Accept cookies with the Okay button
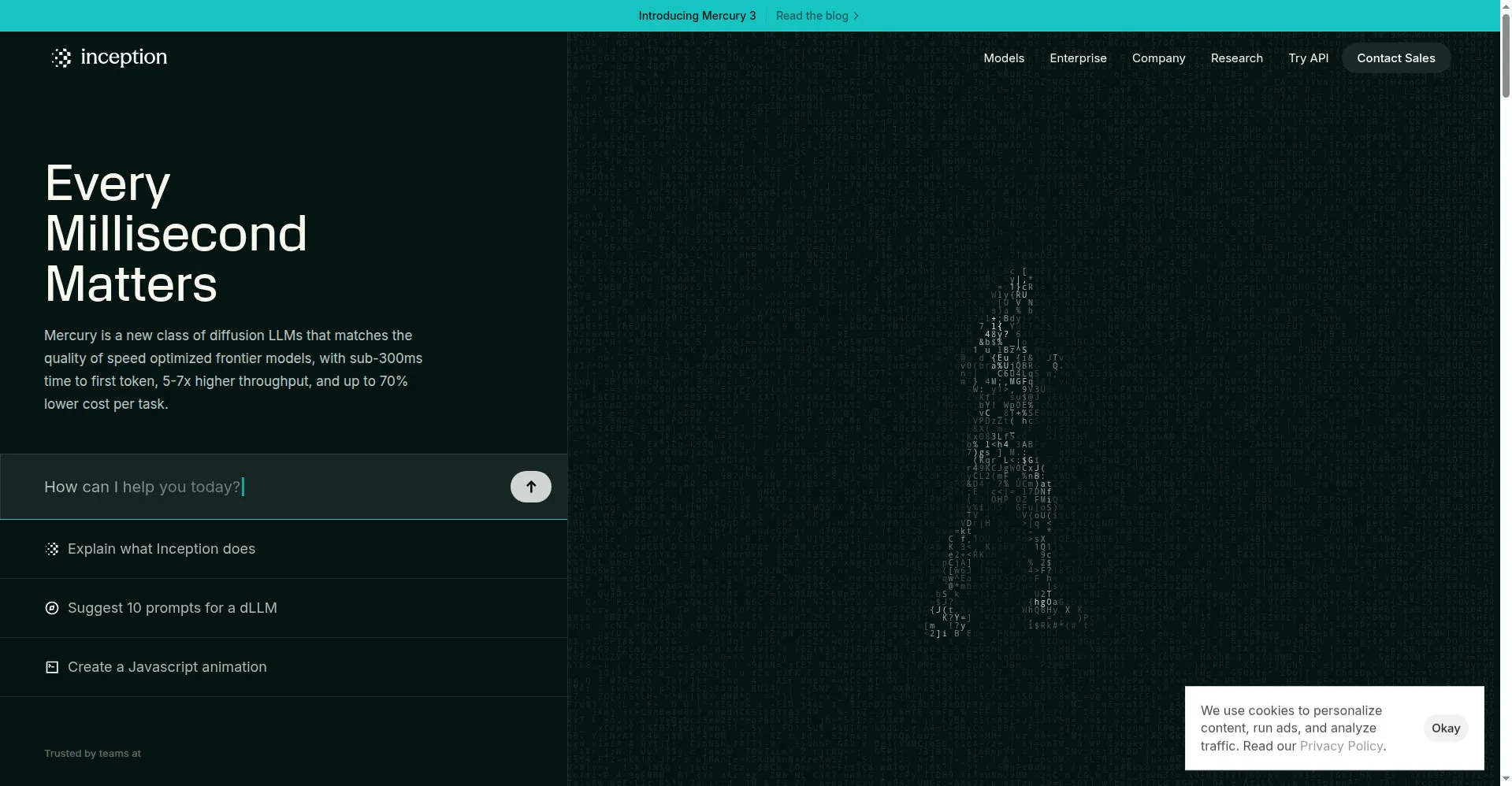Screen dimensions: 1512x786 (1446, 729)
